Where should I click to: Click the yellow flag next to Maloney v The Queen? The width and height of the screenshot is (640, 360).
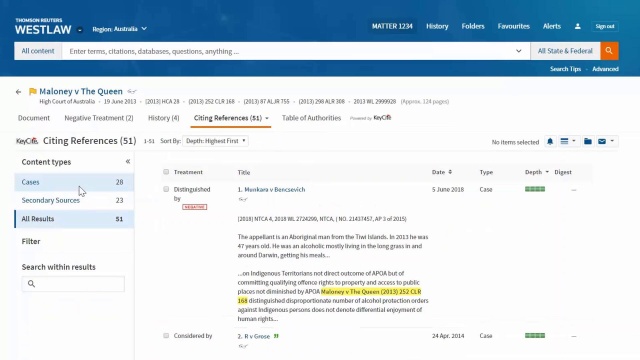click(x=33, y=91)
